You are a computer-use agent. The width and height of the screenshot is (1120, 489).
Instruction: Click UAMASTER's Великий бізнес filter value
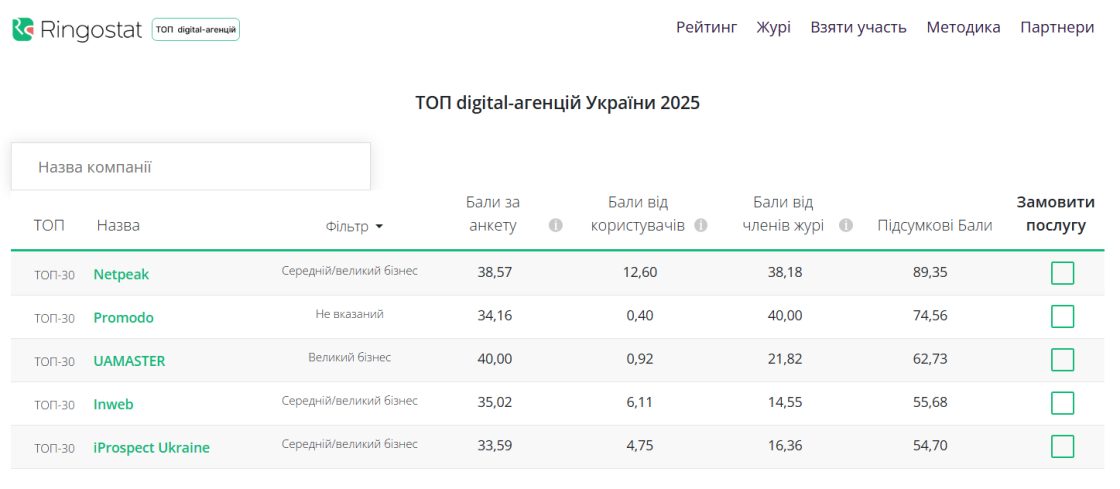pos(349,358)
